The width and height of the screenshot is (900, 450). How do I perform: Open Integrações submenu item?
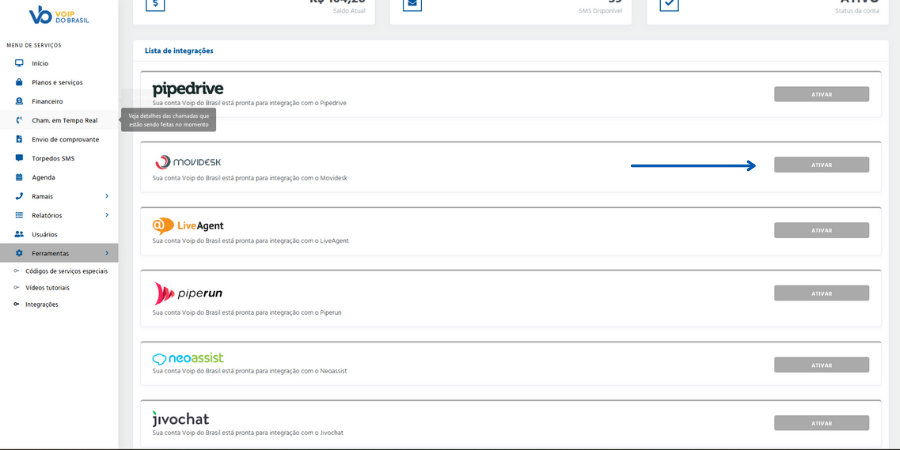[x=42, y=304]
